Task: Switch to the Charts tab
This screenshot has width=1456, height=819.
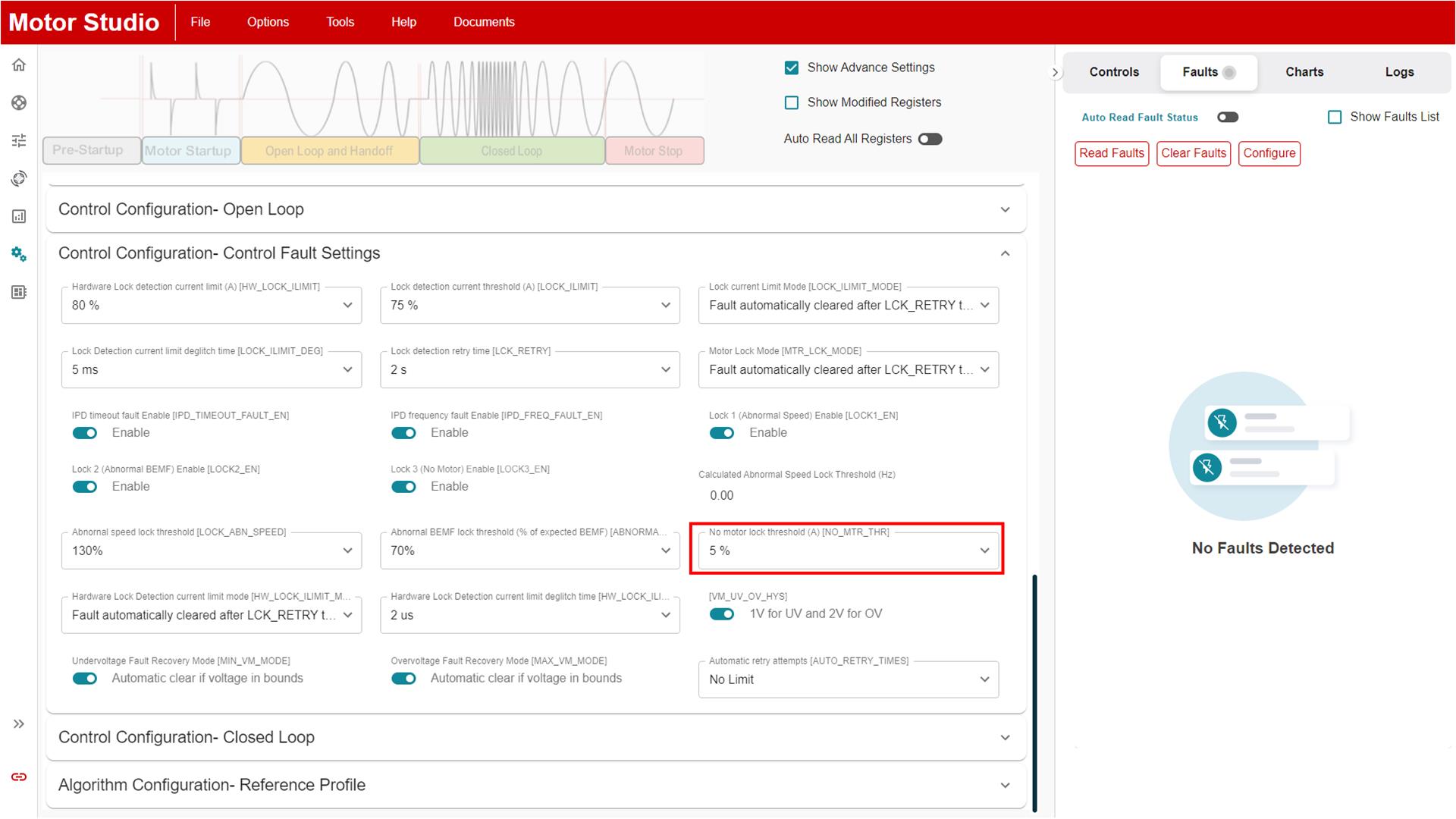Action: point(1305,71)
